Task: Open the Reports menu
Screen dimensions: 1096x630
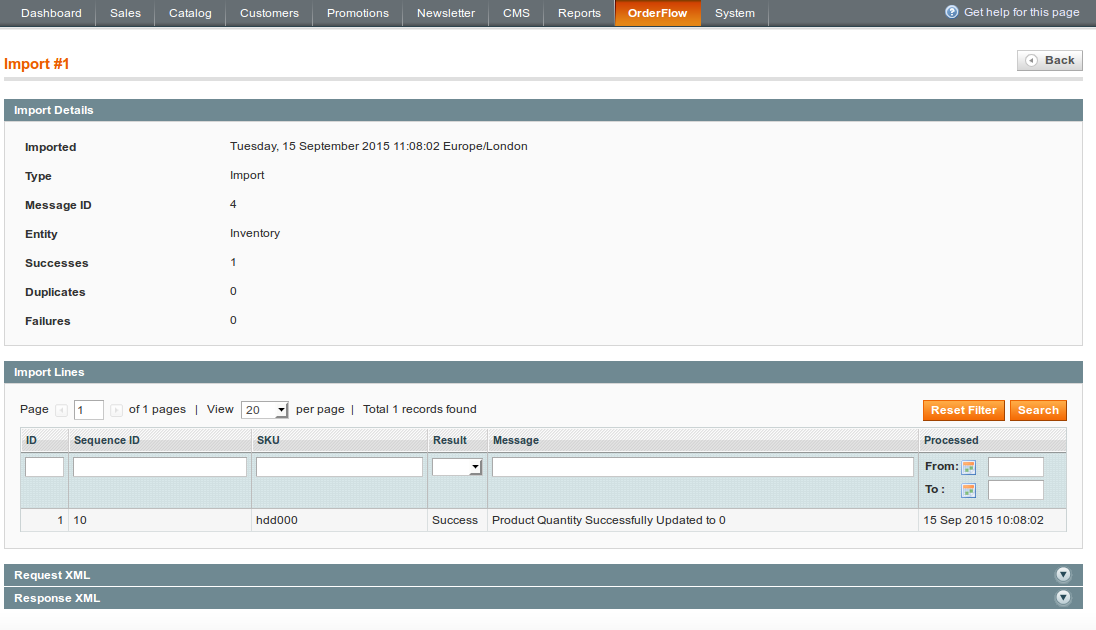Action: pyautogui.click(x=578, y=13)
